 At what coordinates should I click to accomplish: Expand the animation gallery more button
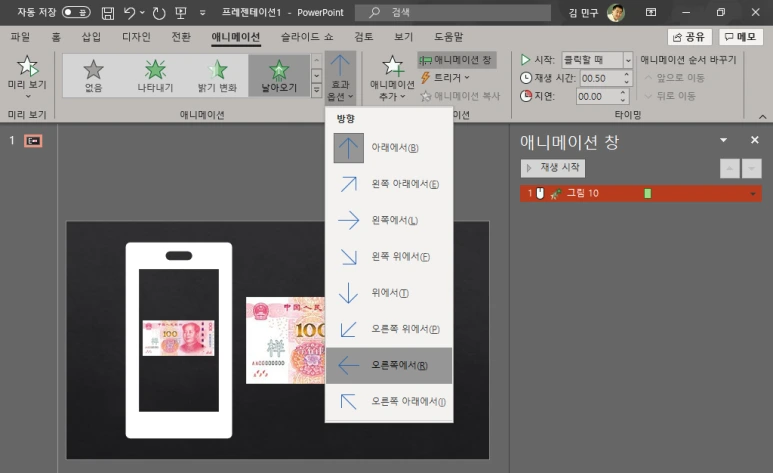pyautogui.click(x=316, y=90)
